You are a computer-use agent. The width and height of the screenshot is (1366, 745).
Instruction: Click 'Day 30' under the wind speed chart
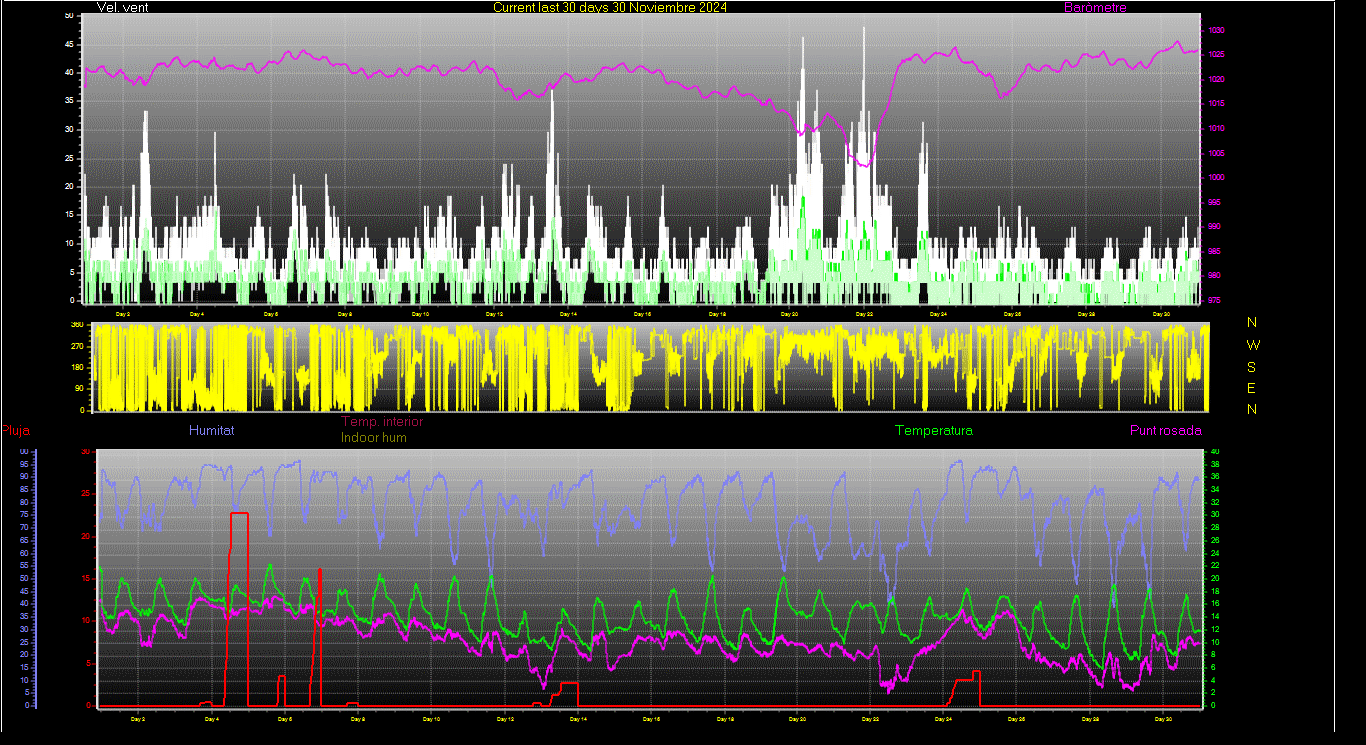click(x=1161, y=314)
